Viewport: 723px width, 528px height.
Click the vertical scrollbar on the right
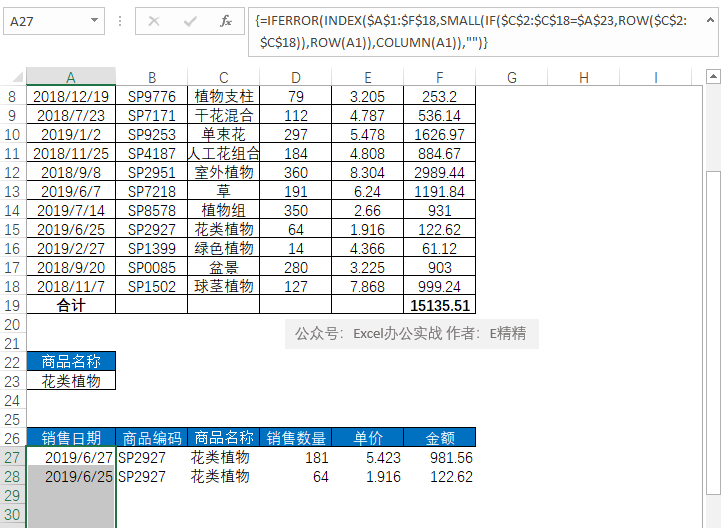tap(713, 300)
